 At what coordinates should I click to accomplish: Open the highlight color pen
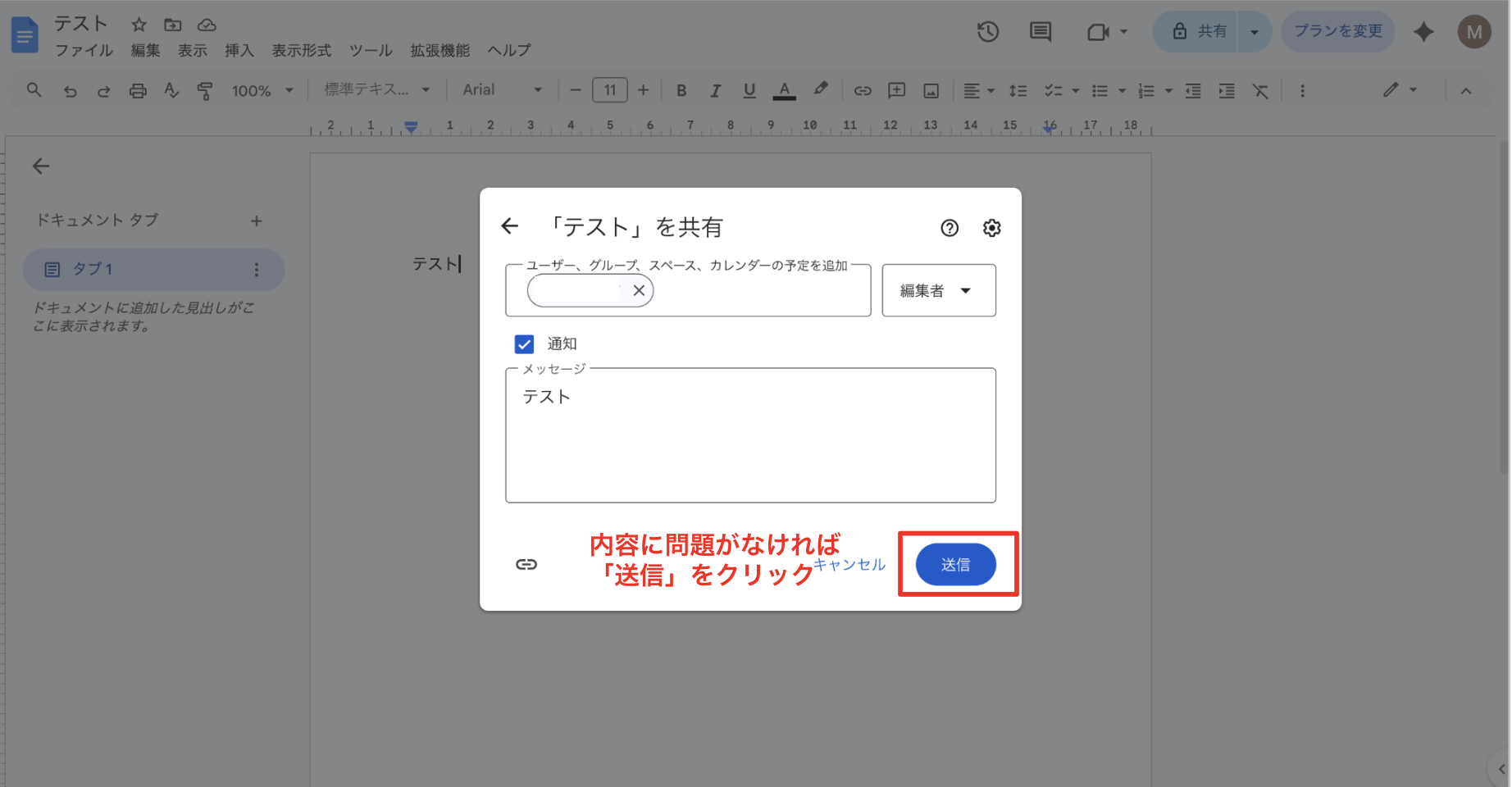point(820,89)
